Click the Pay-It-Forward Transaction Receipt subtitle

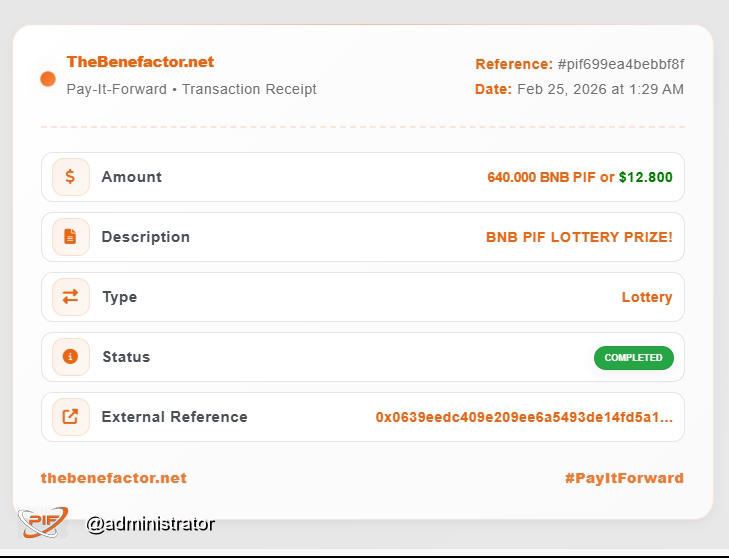click(192, 89)
